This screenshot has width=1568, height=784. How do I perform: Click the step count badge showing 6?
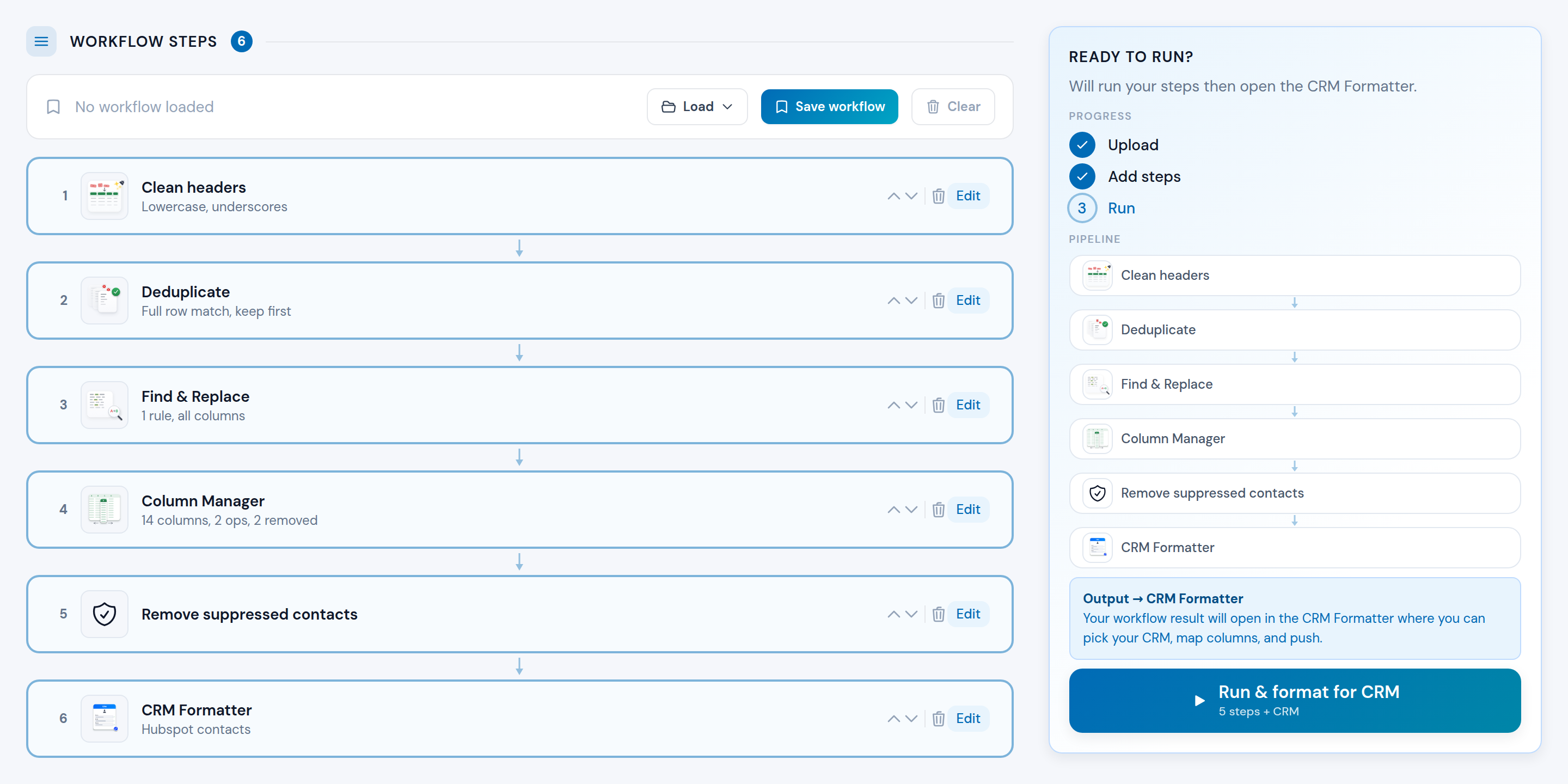[241, 41]
